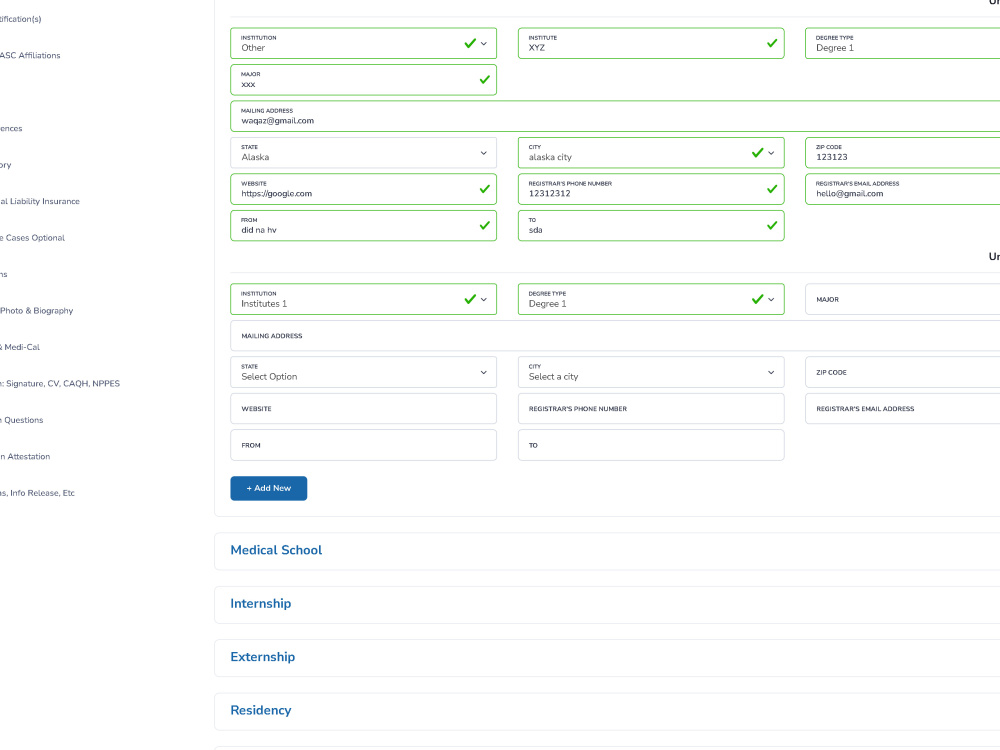
Task: Open the ASC Affiliations sidebar item
Action: (x=30, y=55)
